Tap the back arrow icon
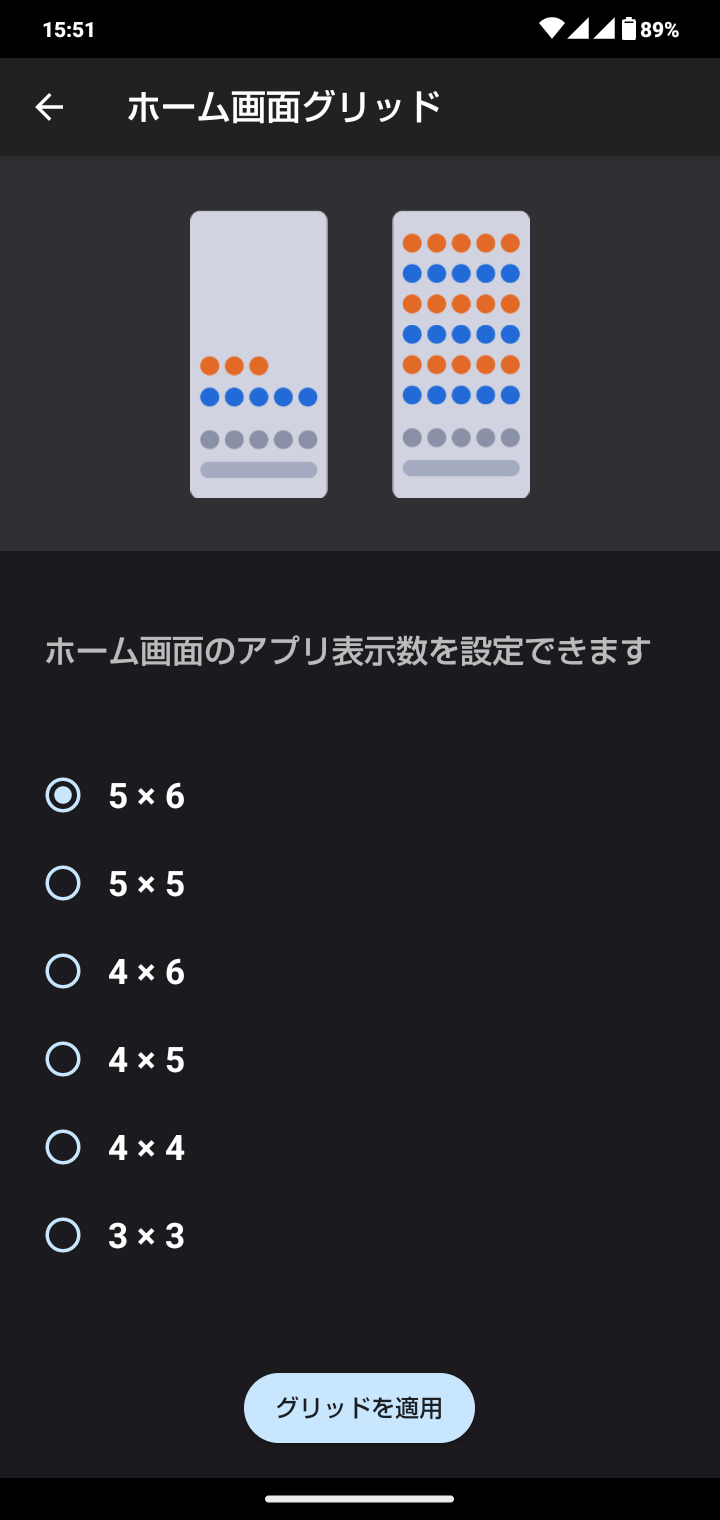 [x=49, y=107]
